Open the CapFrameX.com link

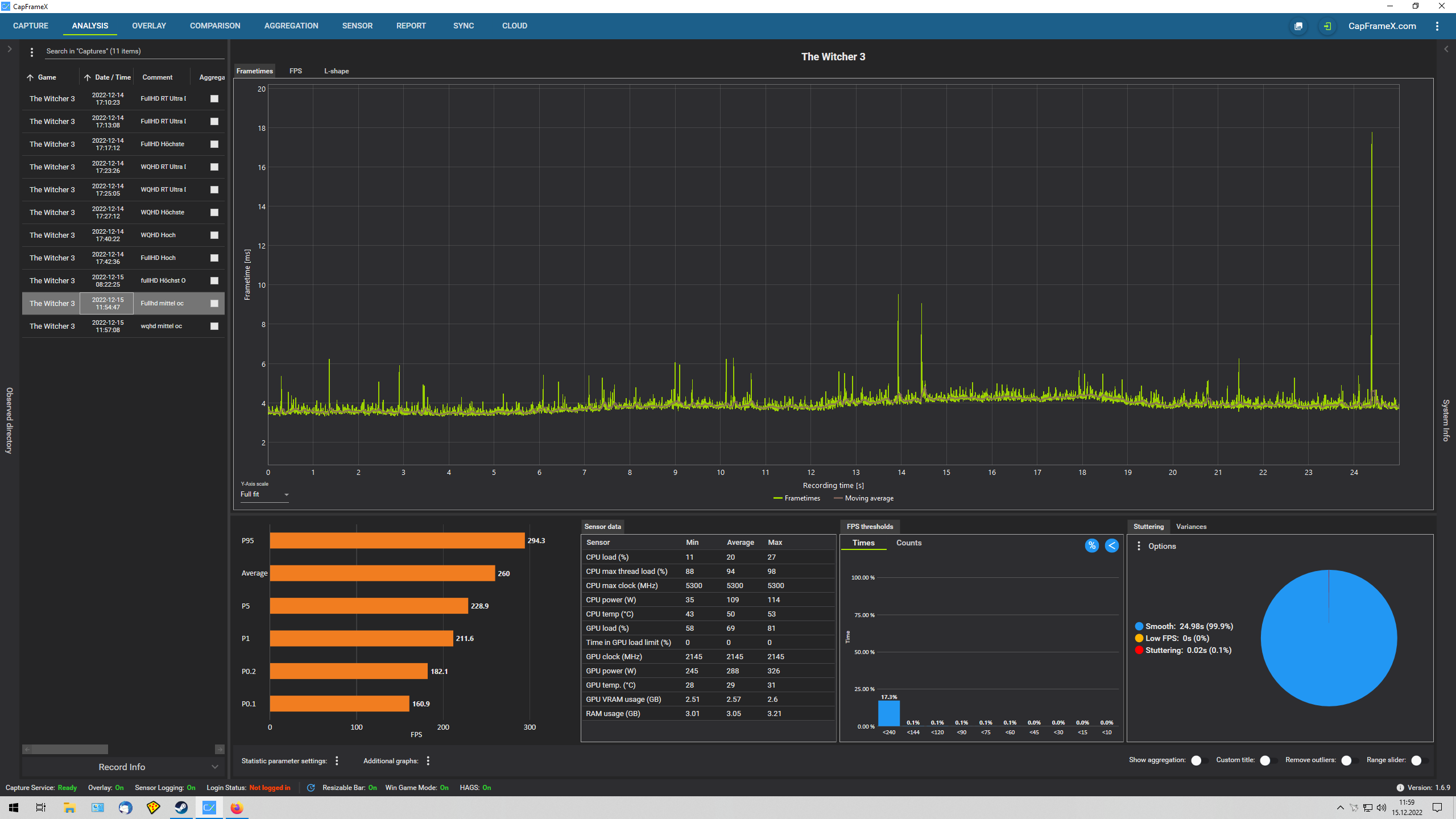coord(1382,26)
